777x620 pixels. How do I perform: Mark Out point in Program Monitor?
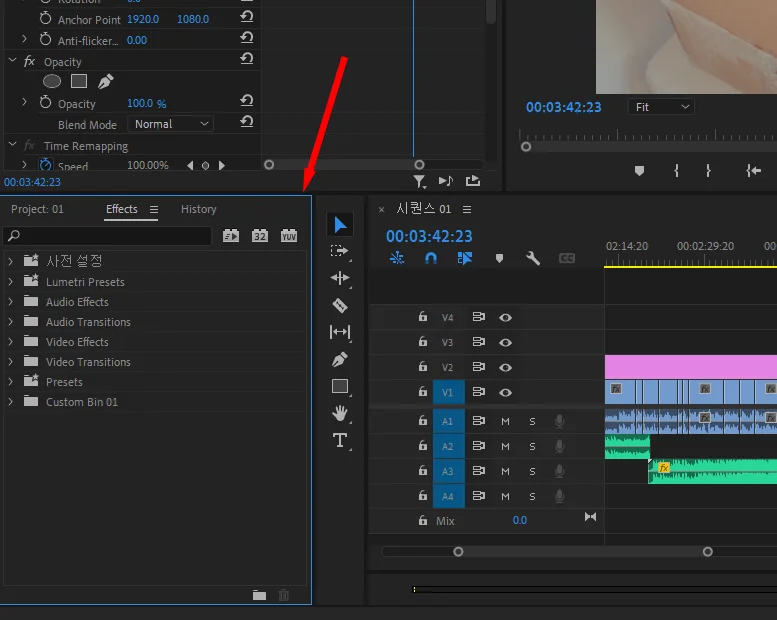[x=708, y=171]
